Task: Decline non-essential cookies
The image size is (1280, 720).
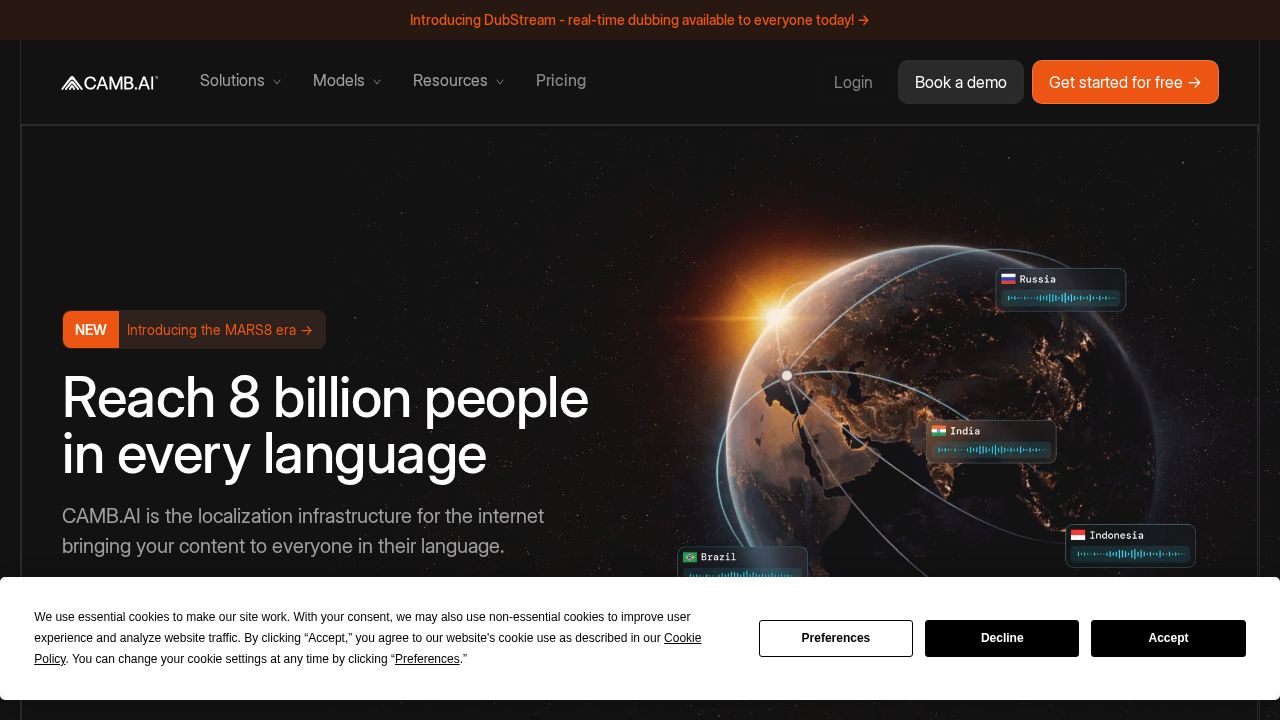Action: click(1002, 638)
